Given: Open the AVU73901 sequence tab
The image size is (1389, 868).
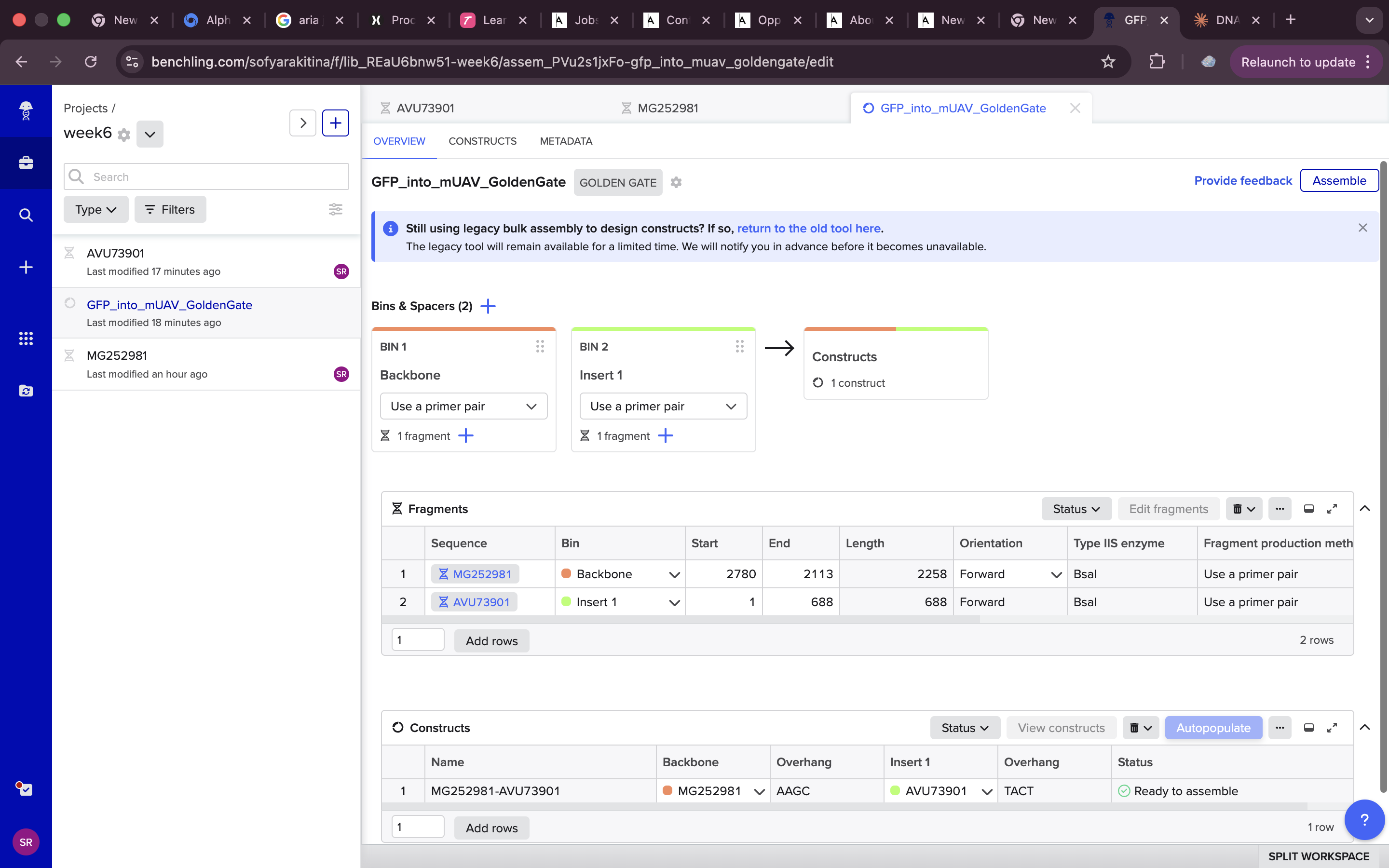Looking at the screenshot, I should tap(425, 108).
